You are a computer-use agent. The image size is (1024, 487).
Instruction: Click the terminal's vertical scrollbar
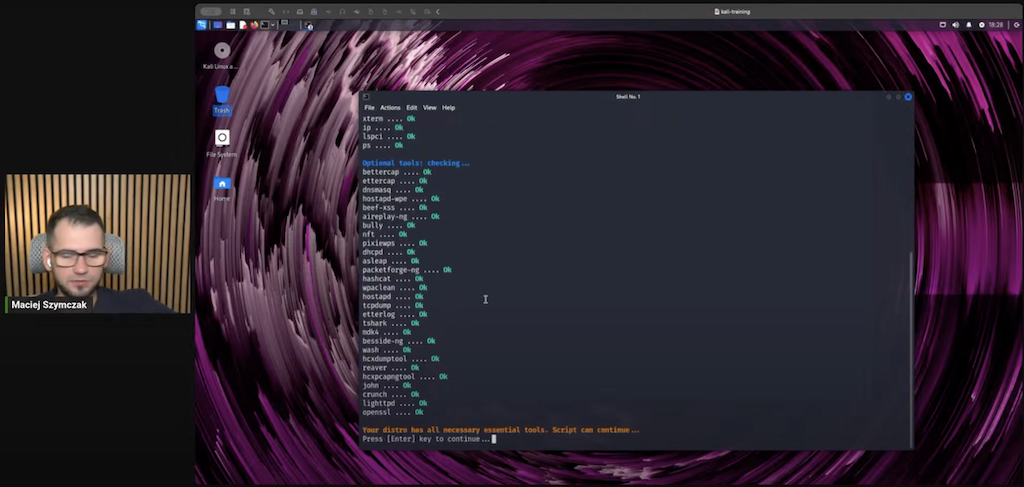pos(910,350)
